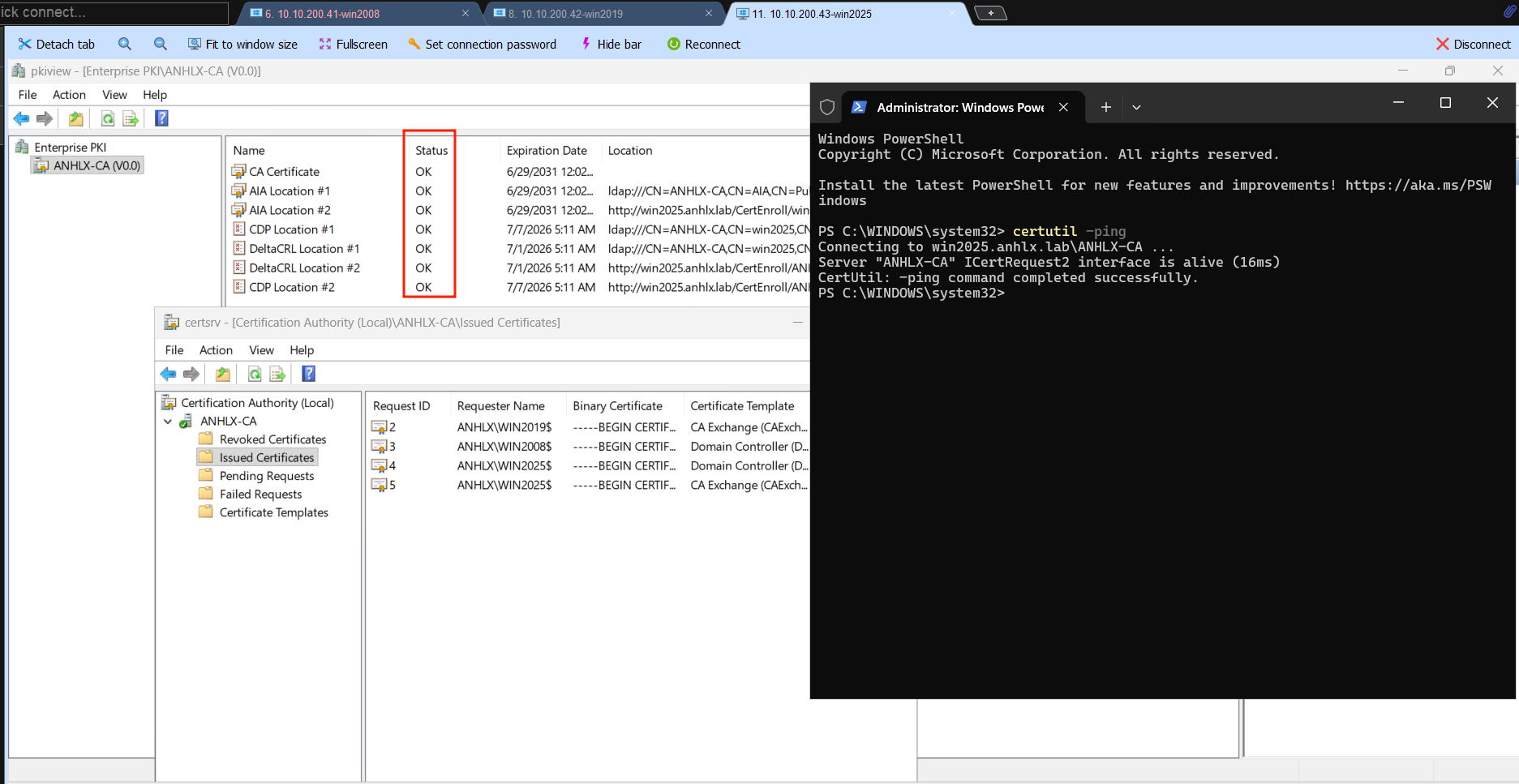Image resolution: width=1519 pixels, height=784 pixels.
Task: Click the zoom out magnifier icon
Action: click(x=161, y=44)
